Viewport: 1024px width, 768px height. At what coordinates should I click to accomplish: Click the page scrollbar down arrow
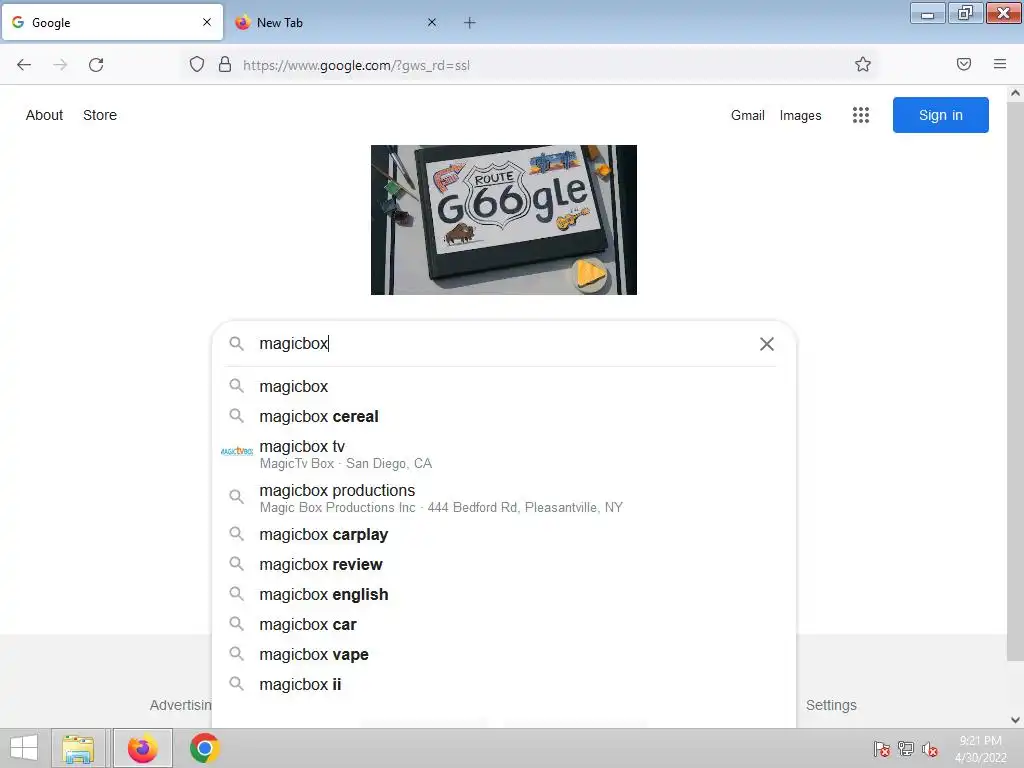1015,720
